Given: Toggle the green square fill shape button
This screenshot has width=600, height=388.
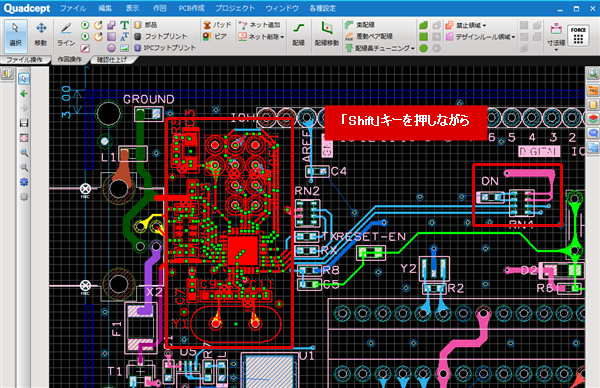Looking at the screenshot, I should click(x=424, y=37).
